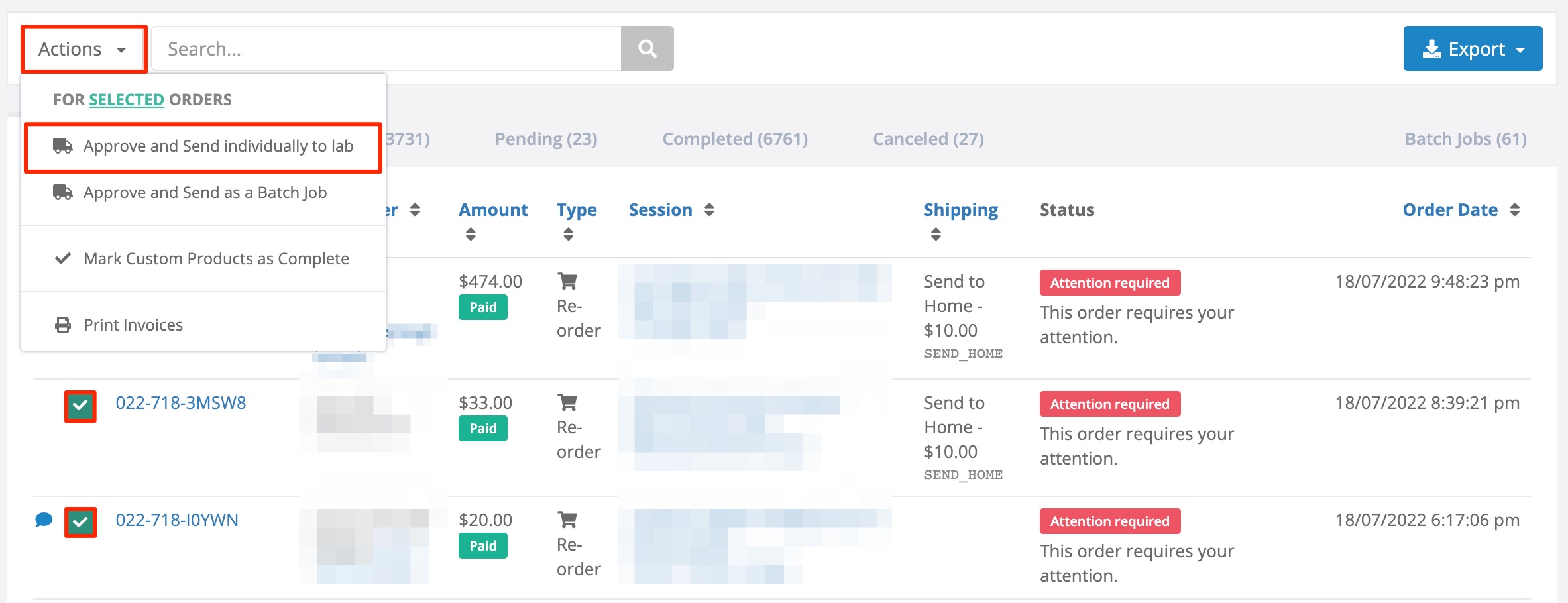1568x603 pixels.
Task: Sort by Amount using its sort arrows
Action: tap(471, 234)
